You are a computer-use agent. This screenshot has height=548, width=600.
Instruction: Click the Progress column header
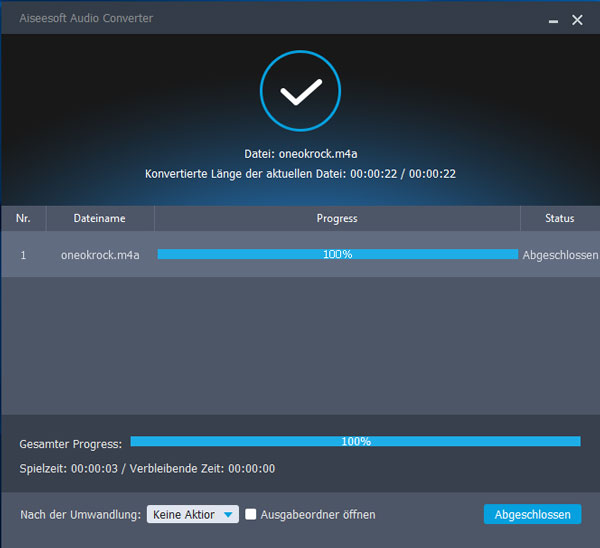[x=337, y=218]
